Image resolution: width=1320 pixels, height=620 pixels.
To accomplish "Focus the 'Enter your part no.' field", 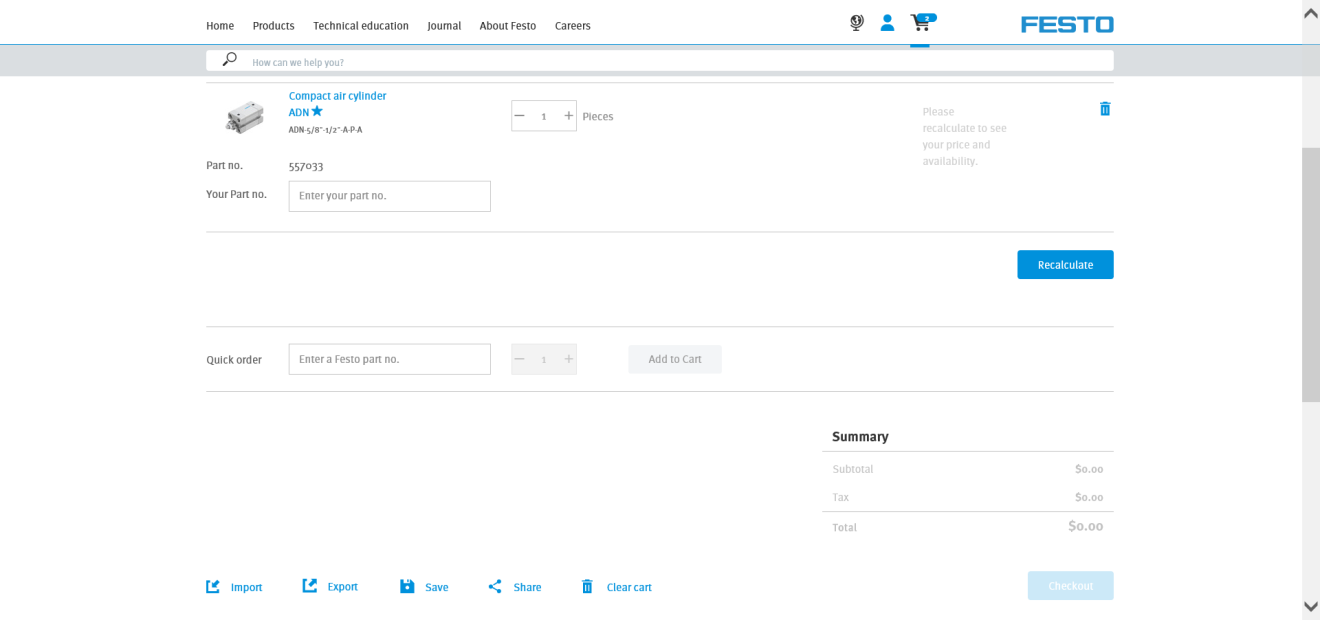I will [390, 196].
